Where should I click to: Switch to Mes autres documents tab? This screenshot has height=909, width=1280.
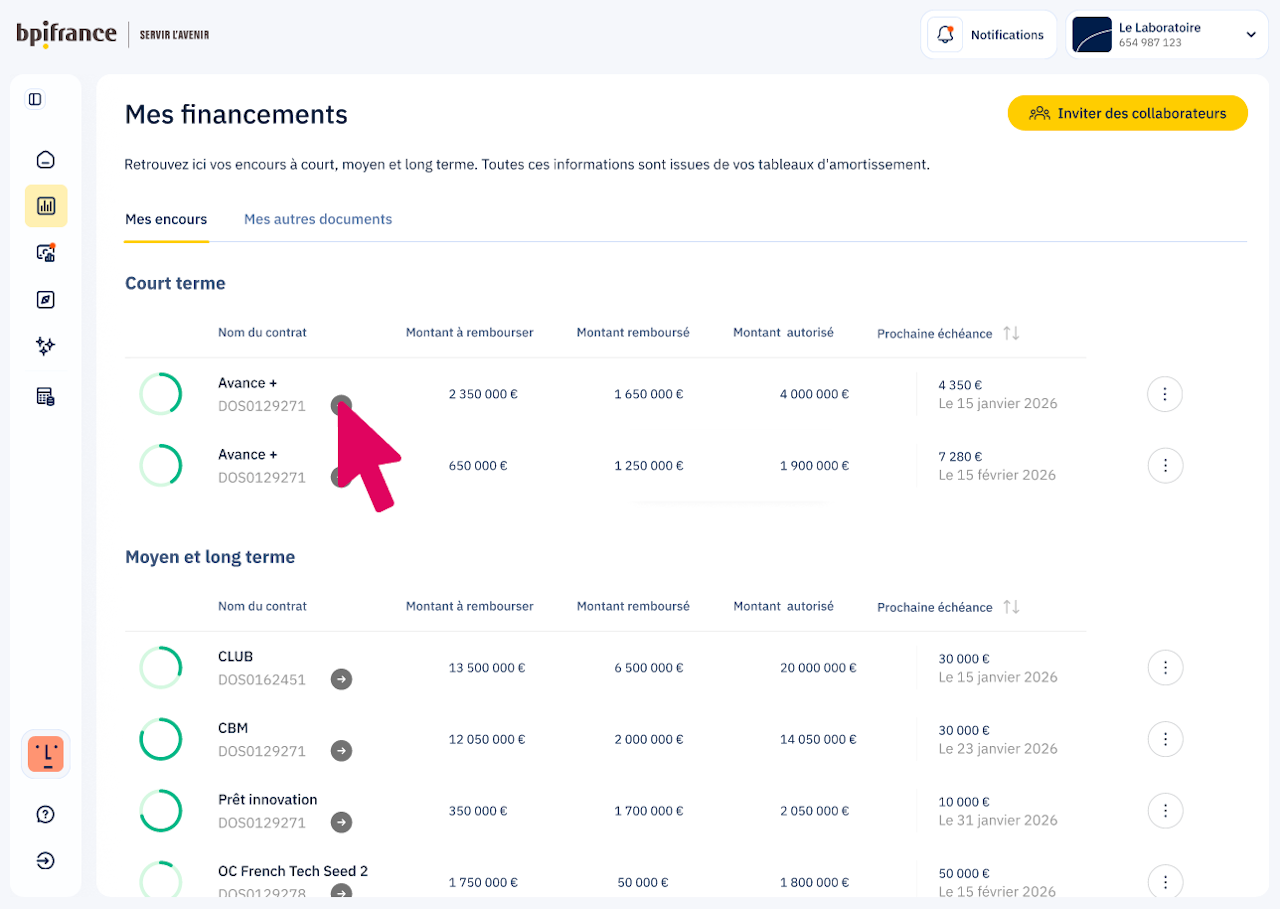(x=318, y=219)
